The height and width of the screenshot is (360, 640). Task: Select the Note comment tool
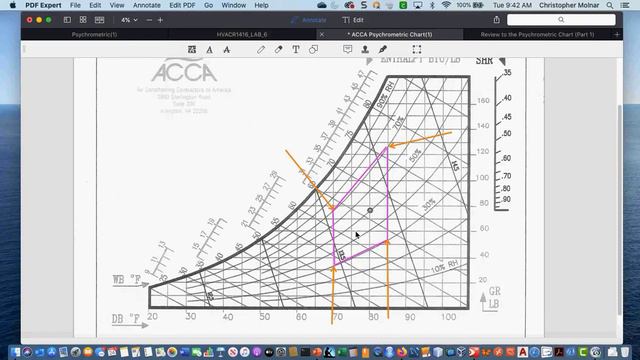[x=347, y=50]
